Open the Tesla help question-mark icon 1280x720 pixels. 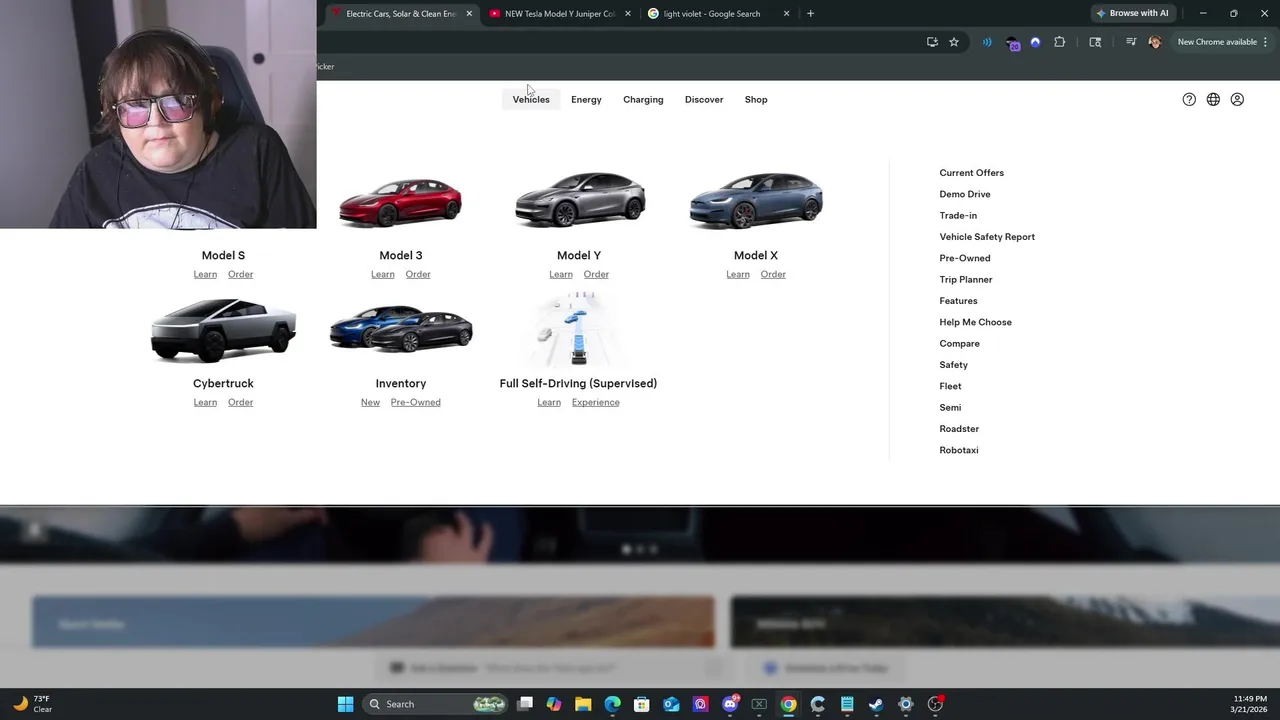(1189, 99)
